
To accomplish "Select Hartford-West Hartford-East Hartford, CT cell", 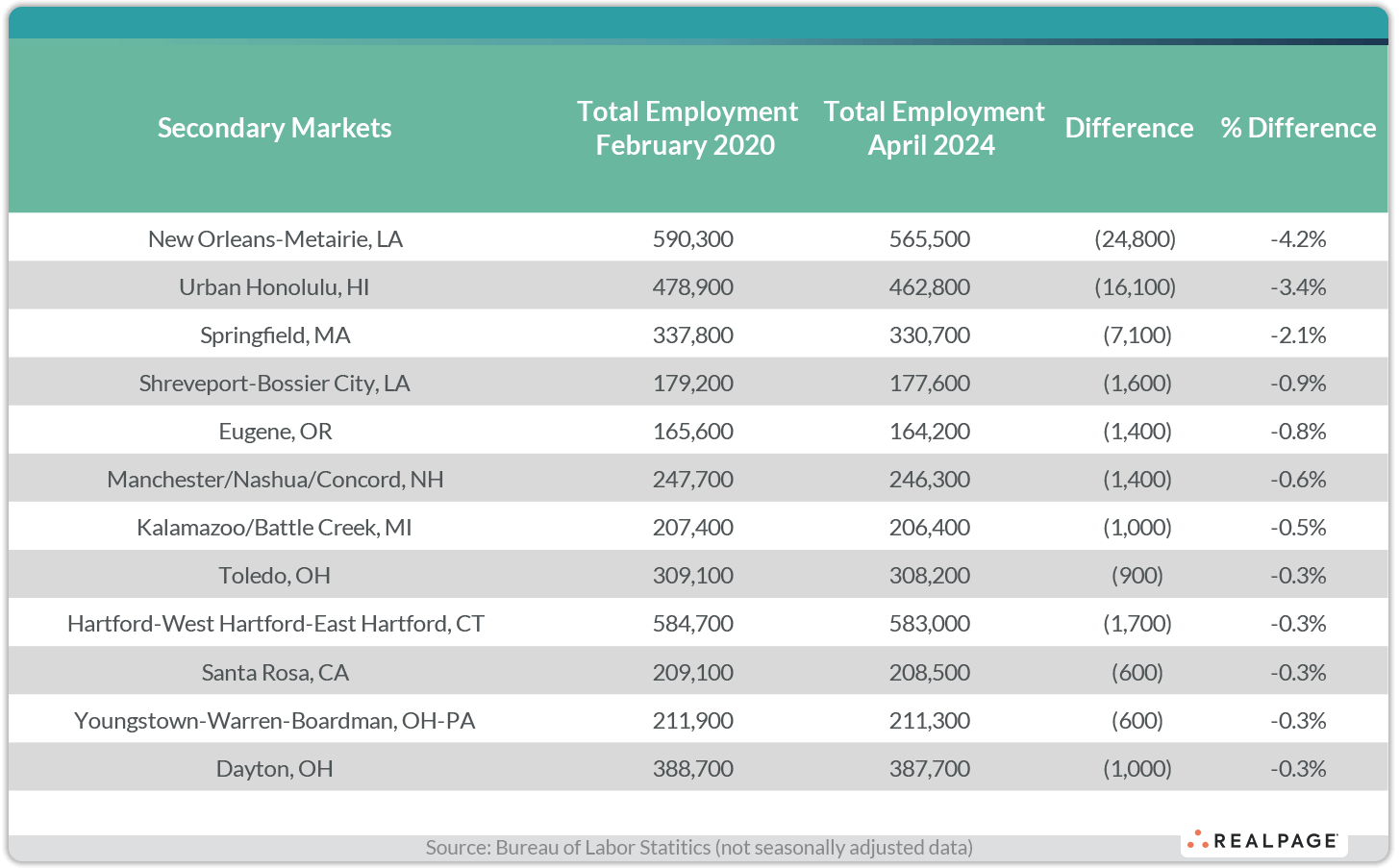I will point(275,624).
